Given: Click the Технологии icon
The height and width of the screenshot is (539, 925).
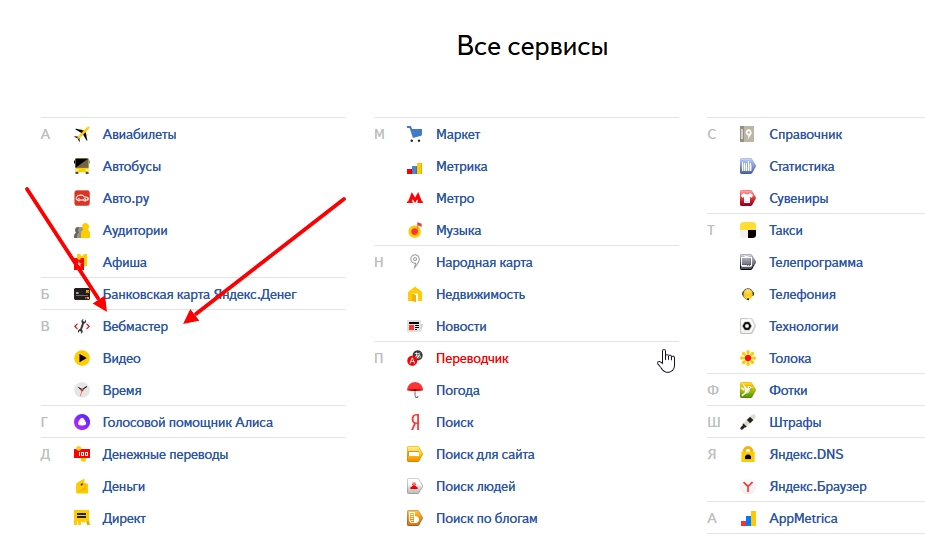Looking at the screenshot, I should (x=747, y=326).
